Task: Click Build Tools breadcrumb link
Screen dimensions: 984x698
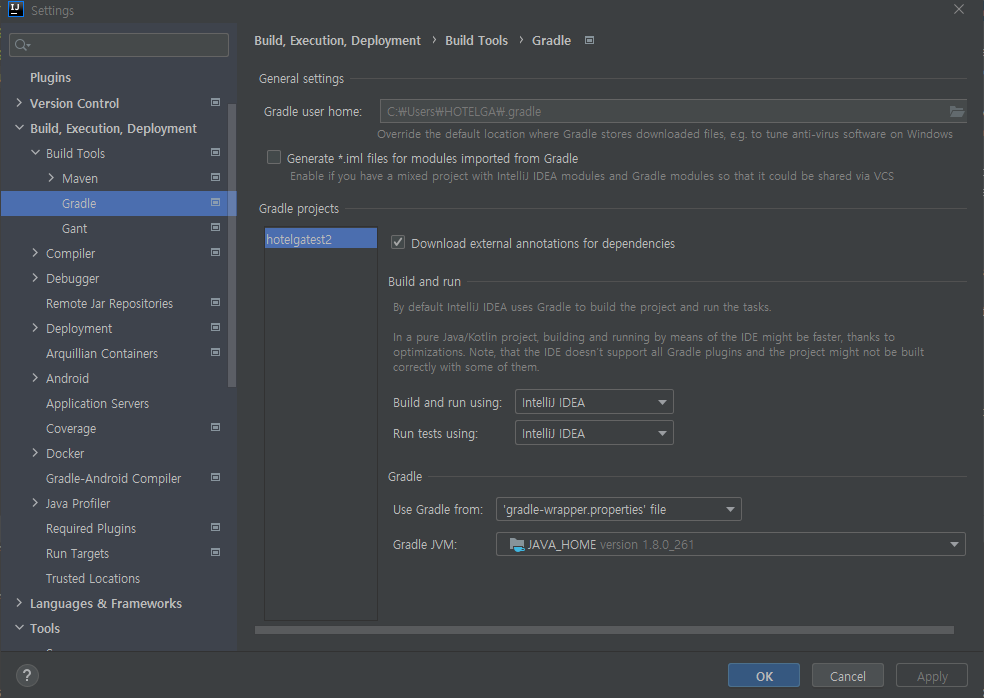Action: point(476,41)
